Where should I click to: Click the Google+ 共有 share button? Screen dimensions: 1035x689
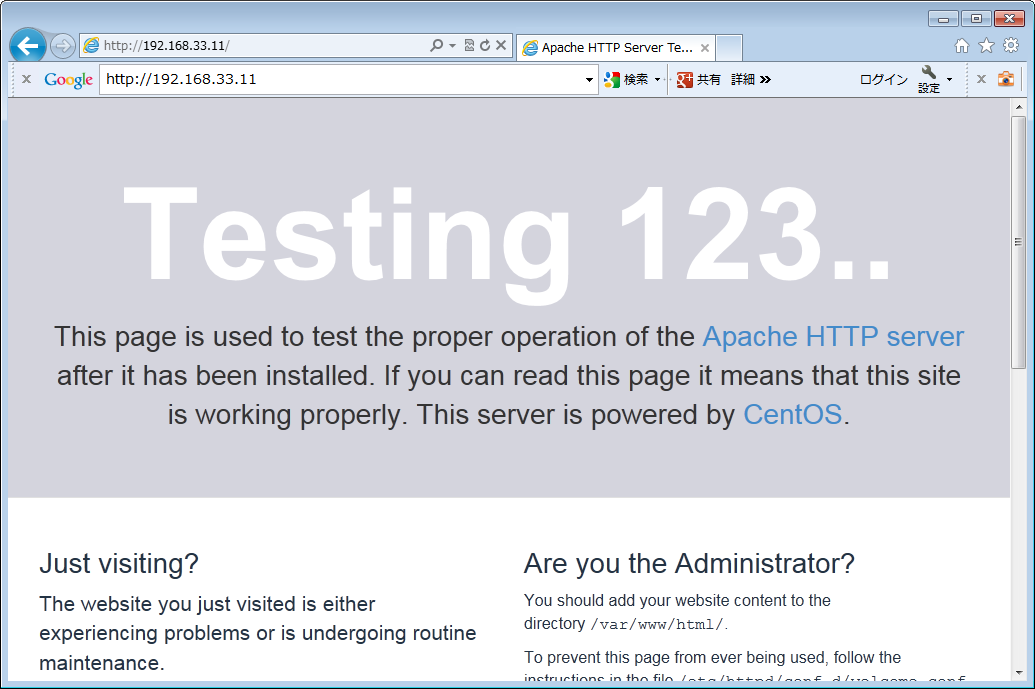698,80
